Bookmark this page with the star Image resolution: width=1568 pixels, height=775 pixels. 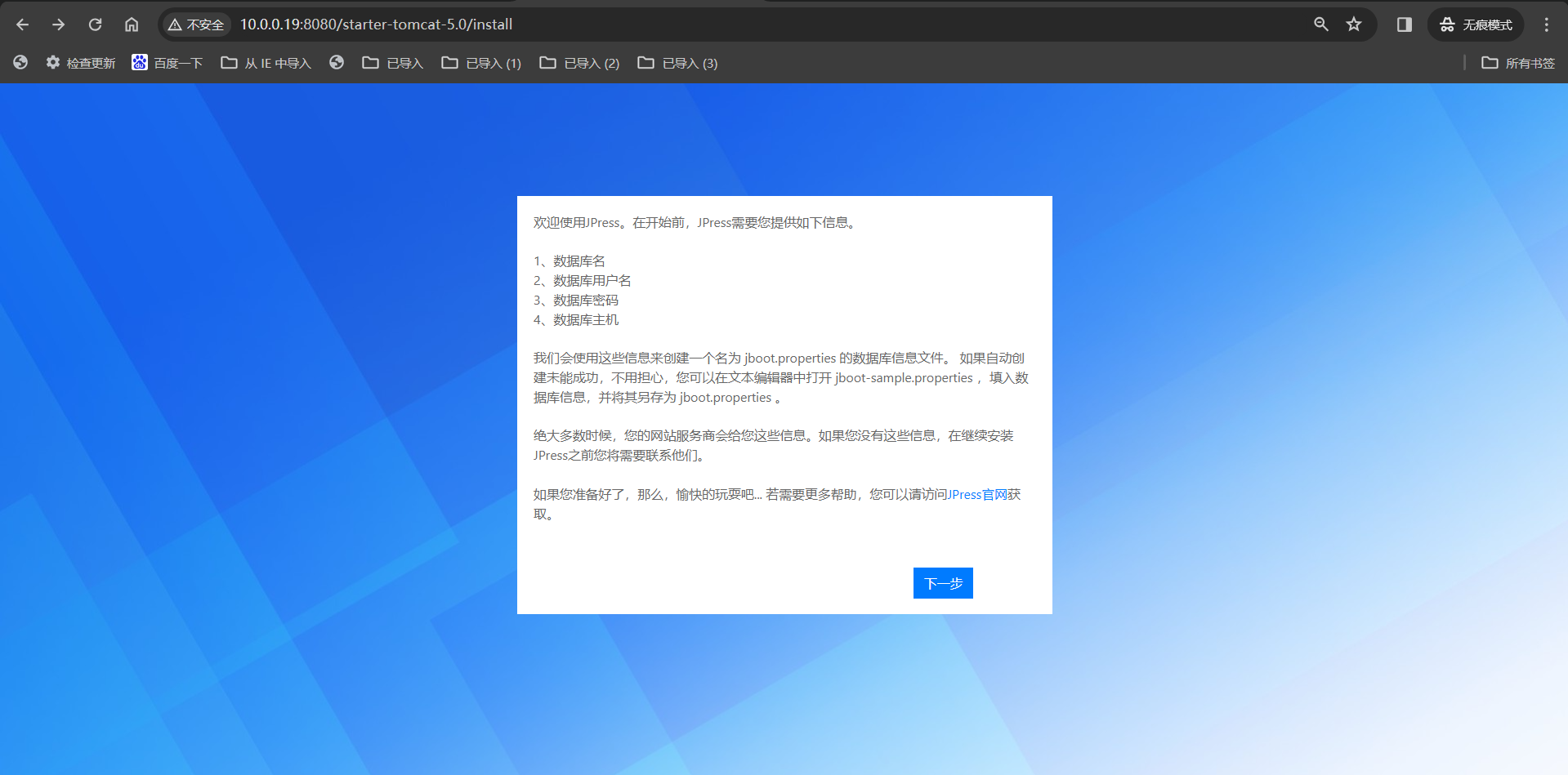tap(1354, 24)
